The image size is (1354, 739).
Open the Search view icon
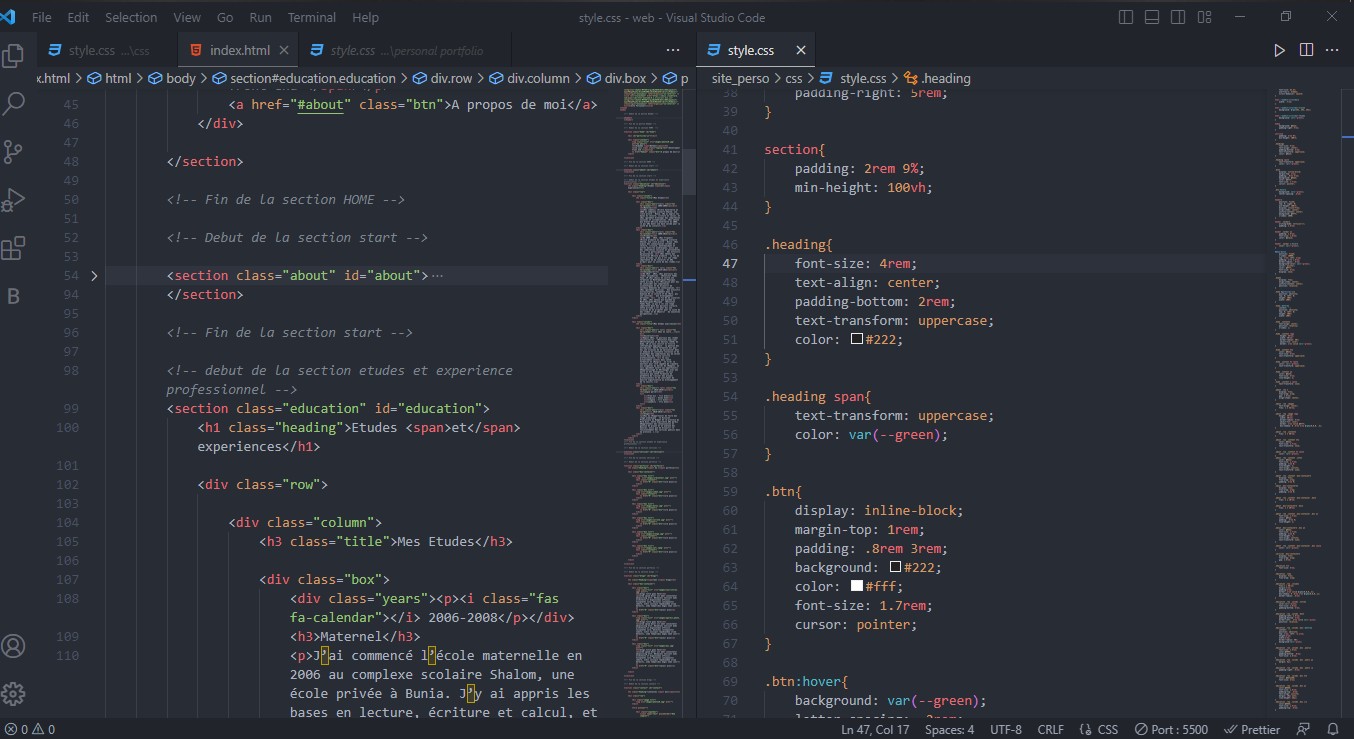pos(14,102)
